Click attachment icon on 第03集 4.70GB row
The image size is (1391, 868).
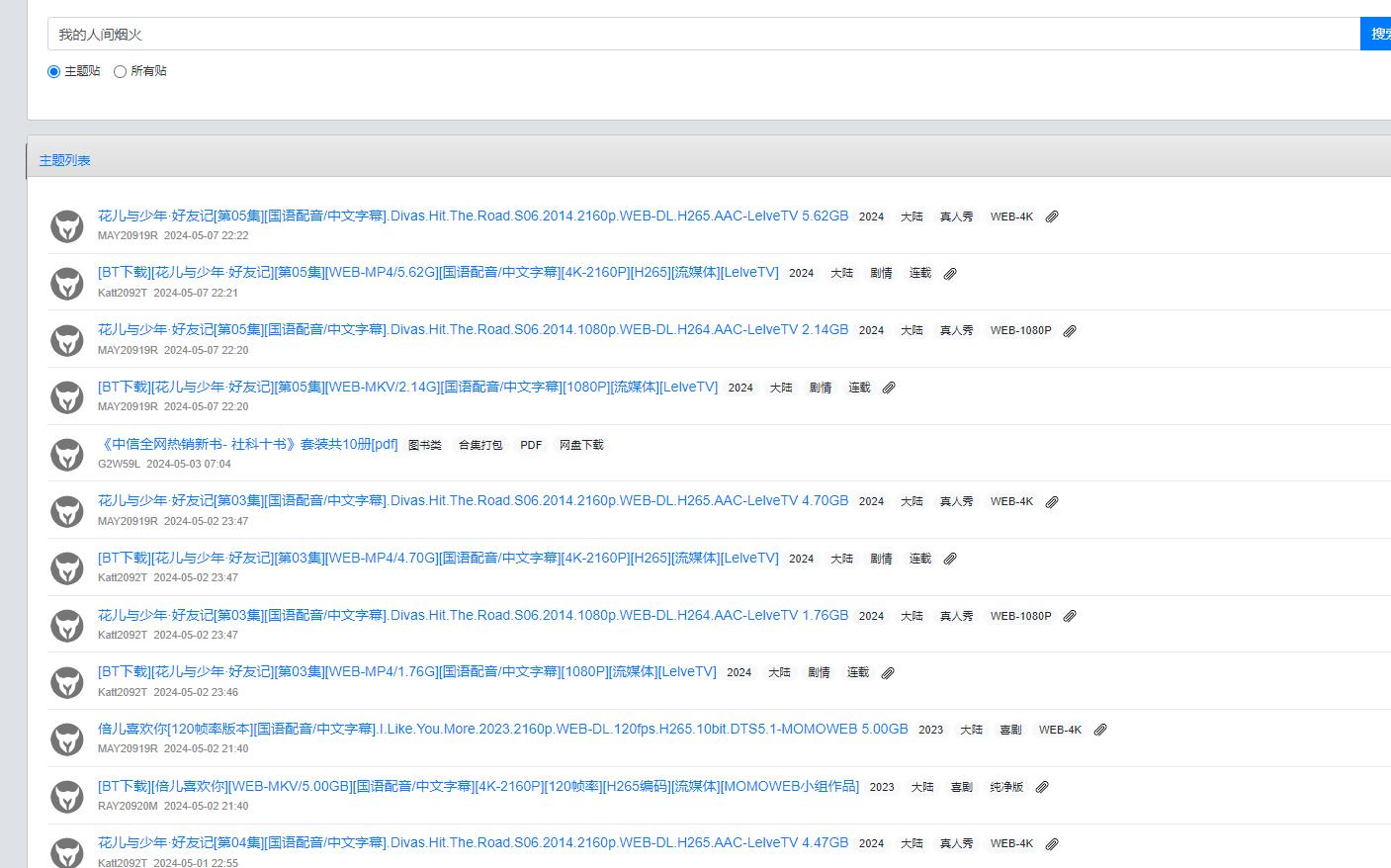pos(1052,502)
